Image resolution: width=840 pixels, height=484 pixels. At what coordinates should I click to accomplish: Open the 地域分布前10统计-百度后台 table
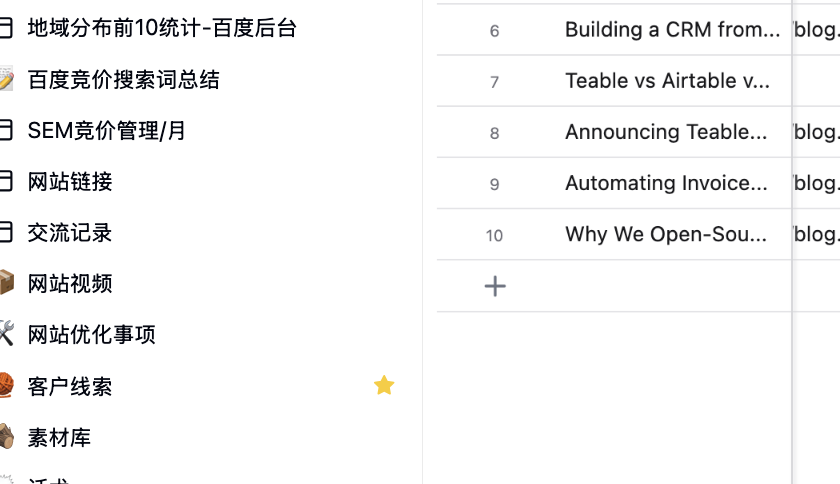click(x=162, y=28)
